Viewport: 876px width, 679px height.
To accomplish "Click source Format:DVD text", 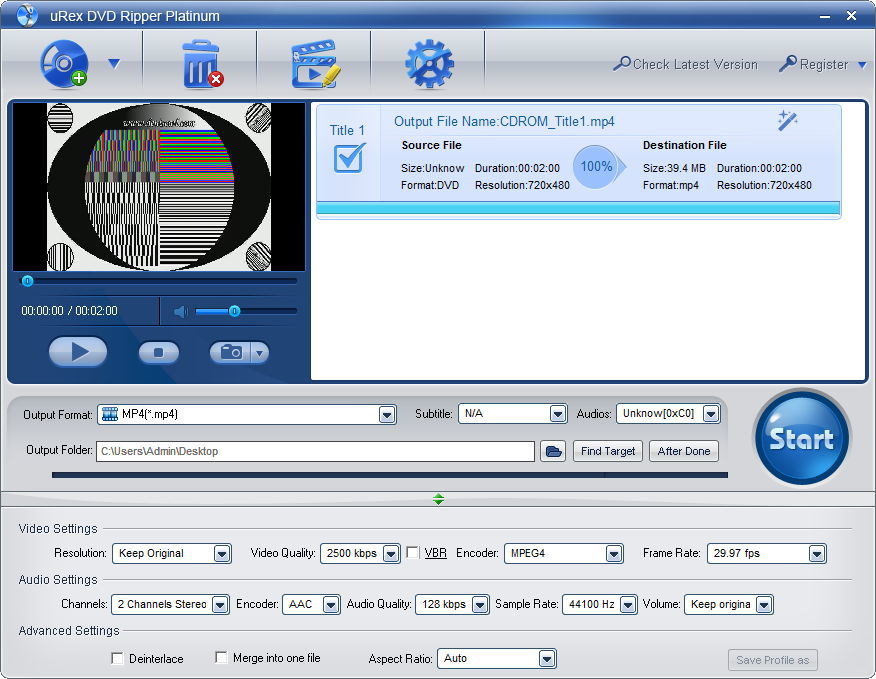I will (430, 185).
